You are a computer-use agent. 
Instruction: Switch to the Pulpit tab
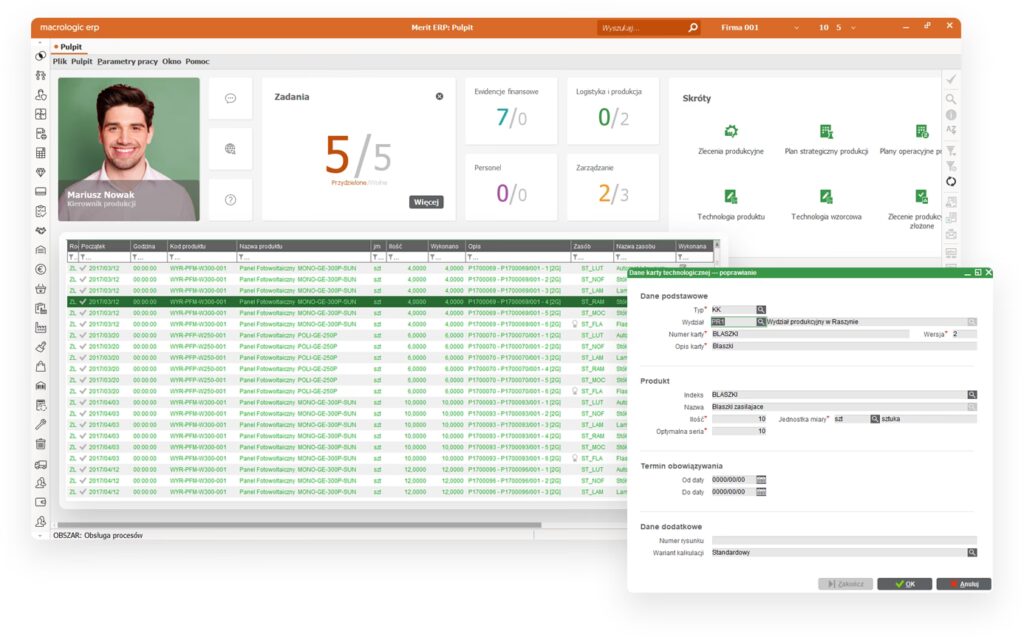coord(68,46)
